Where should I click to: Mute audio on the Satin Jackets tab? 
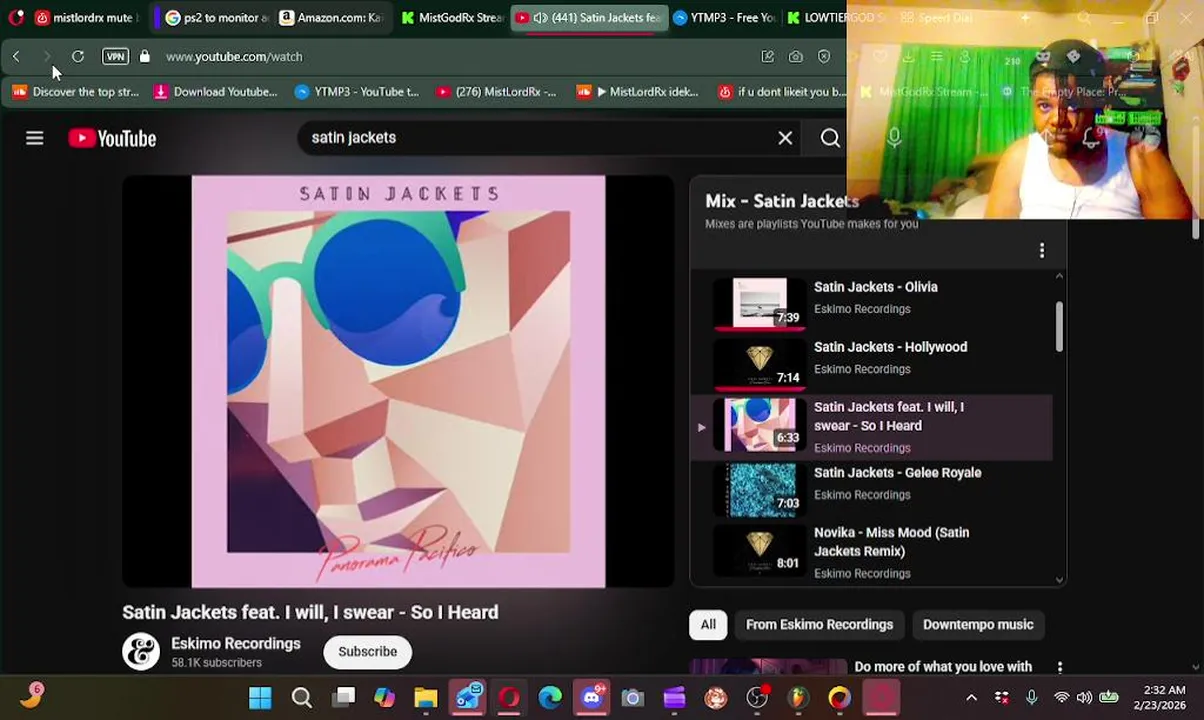coord(540,18)
